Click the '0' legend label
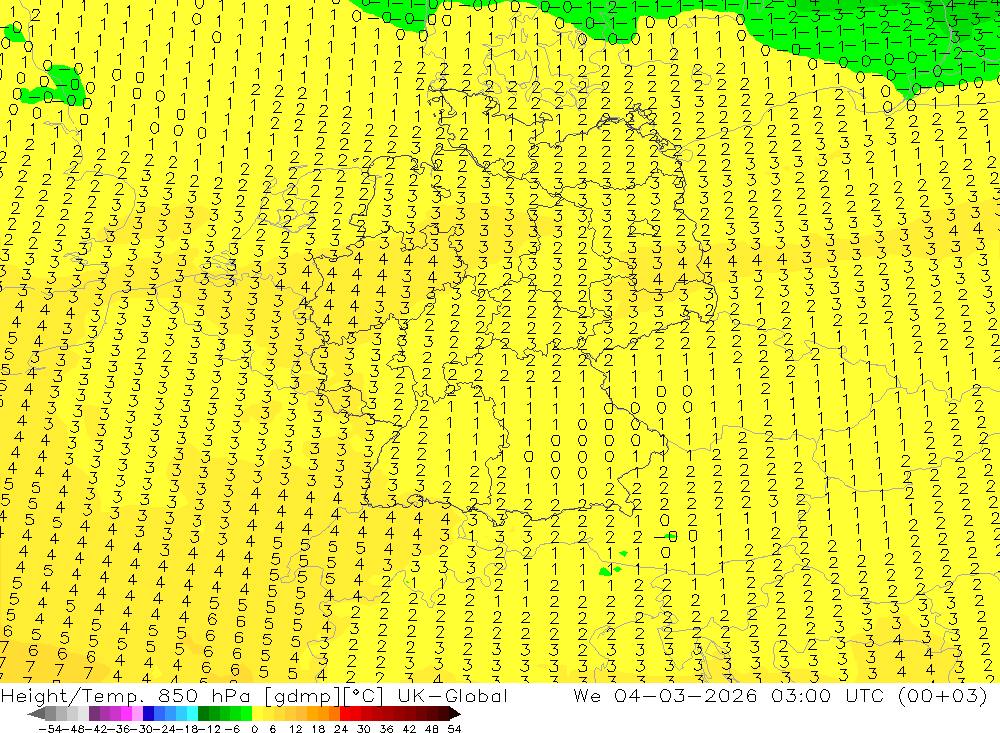1000x733 pixels. 254,729
